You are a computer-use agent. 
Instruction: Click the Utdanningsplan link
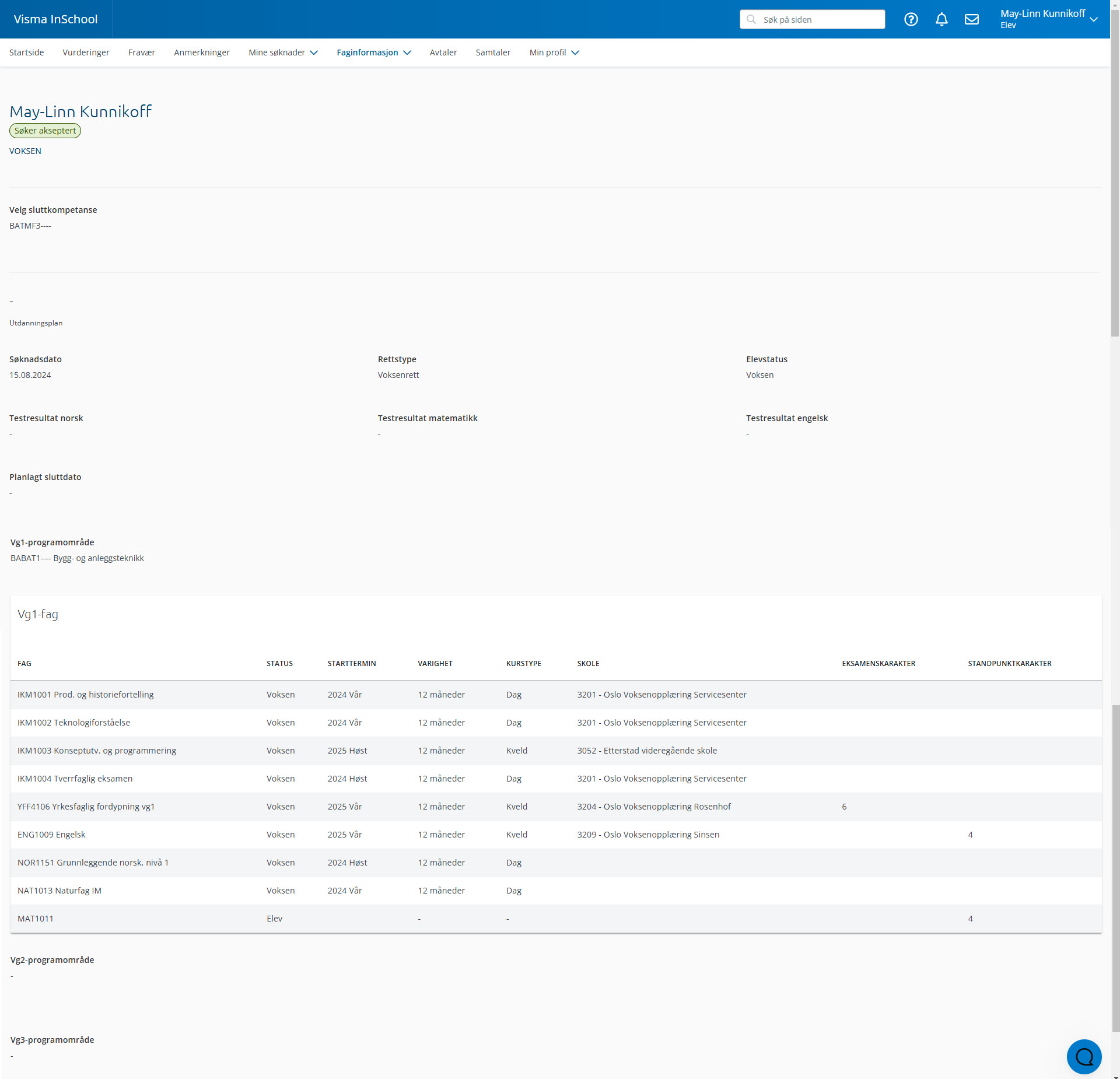point(36,323)
